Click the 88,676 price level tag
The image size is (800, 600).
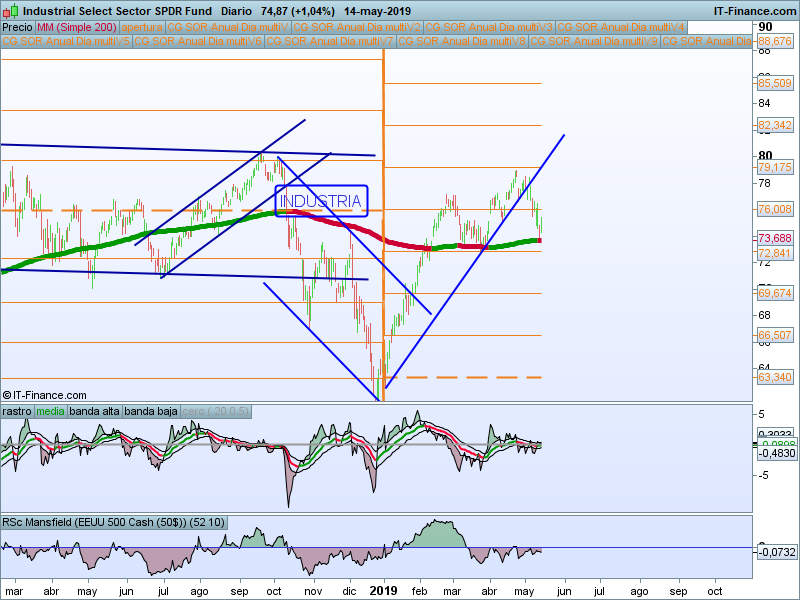tap(774, 41)
